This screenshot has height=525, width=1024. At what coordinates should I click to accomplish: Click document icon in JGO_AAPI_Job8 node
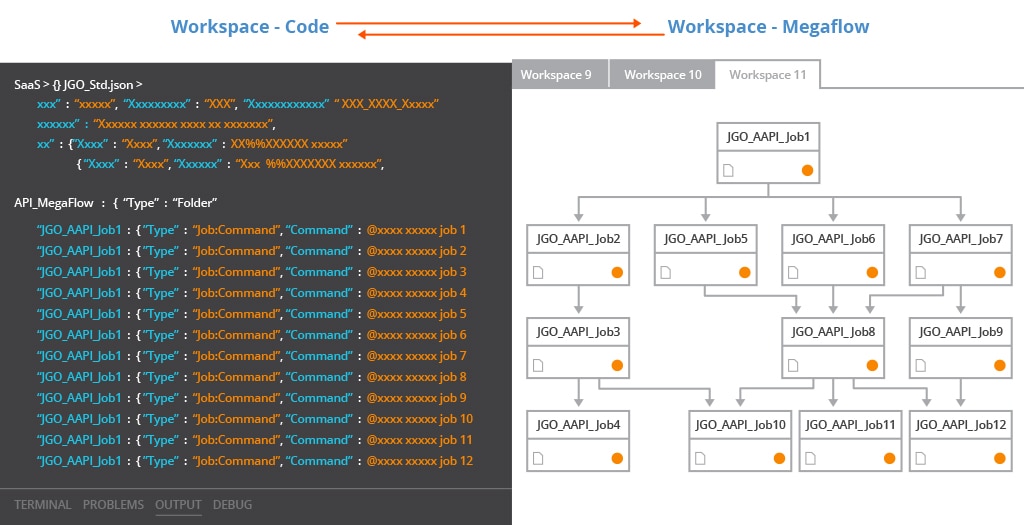[x=793, y=365]
